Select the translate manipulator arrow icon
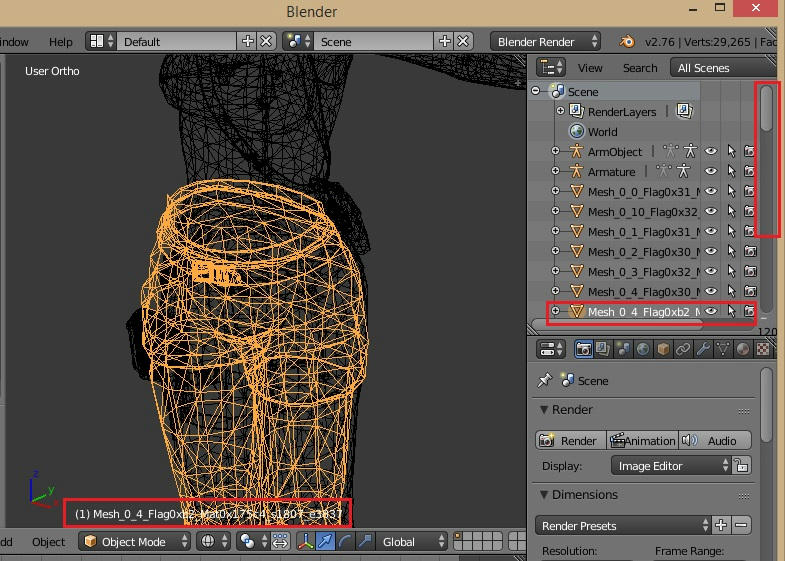The width and height of the screenshot is (785, 561). pos(324,541)
